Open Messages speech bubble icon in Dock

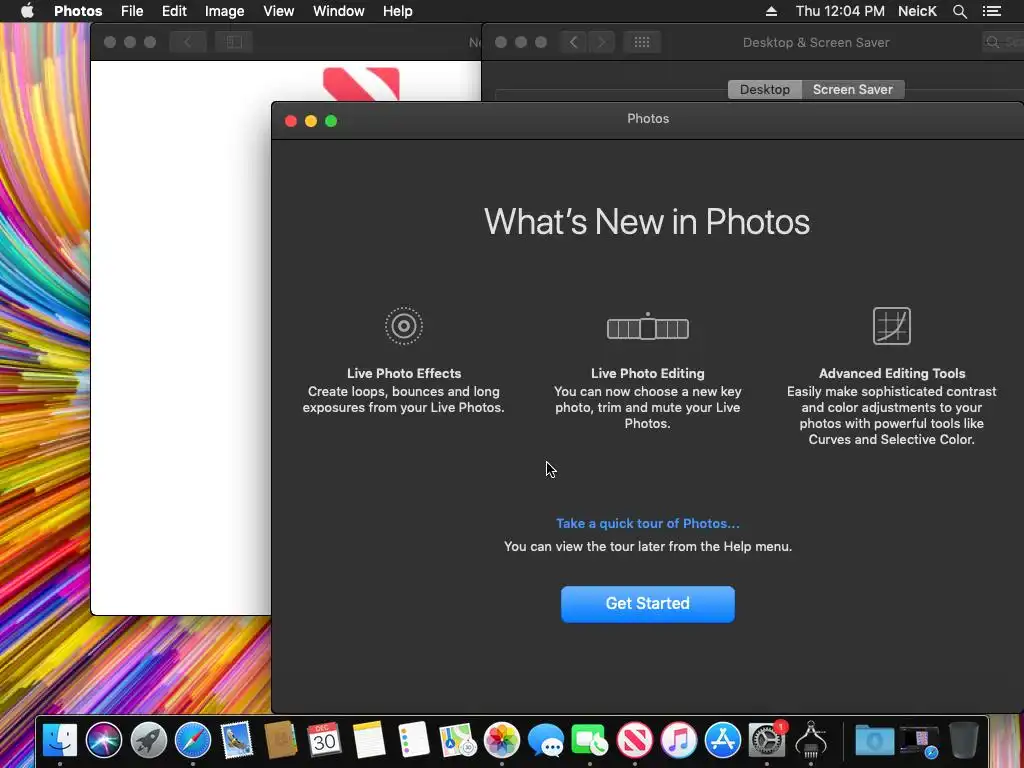coord(546,740)
